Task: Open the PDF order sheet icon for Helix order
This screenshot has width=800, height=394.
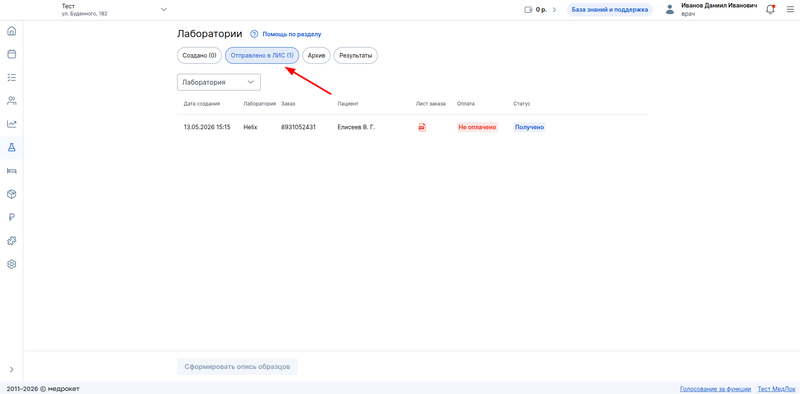Action: (422, 127)
